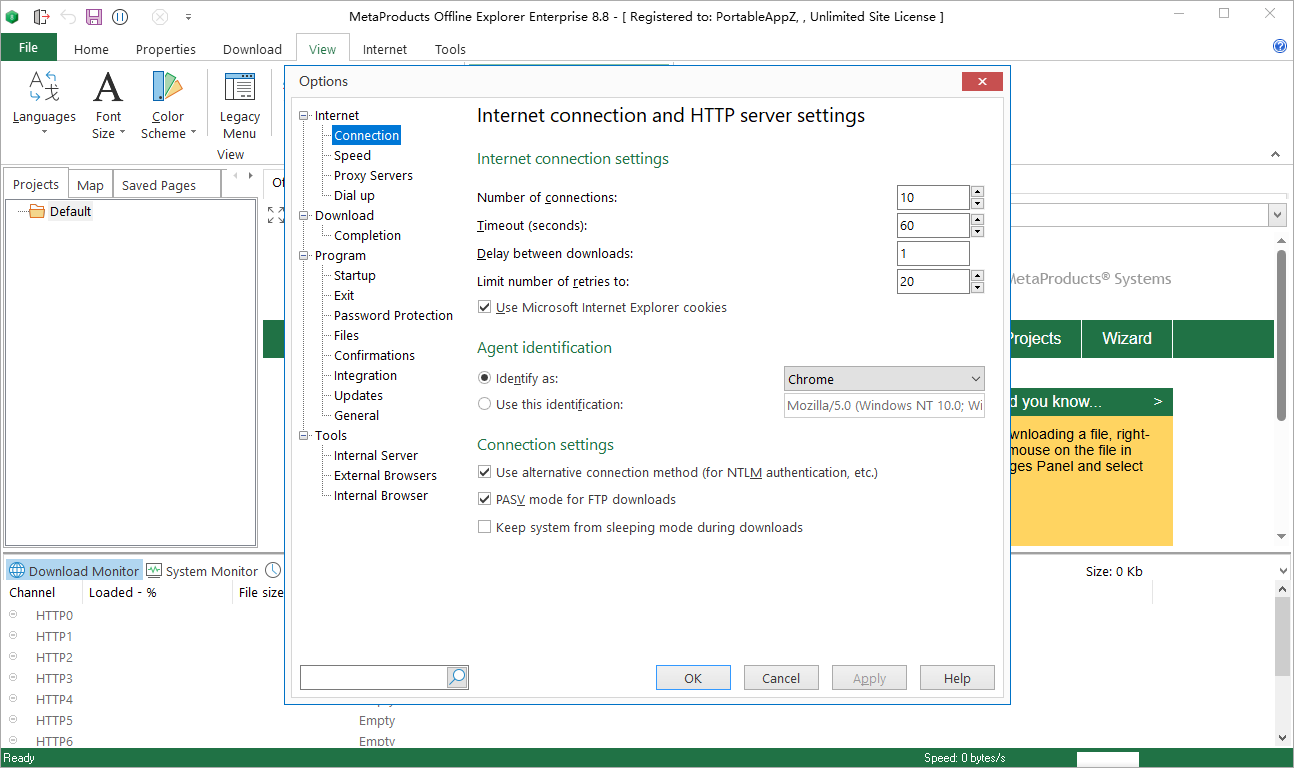The height and width of the screenshot is (768, 1294).
Task: Click the Languages icon in ribbon
Action: 44,89
